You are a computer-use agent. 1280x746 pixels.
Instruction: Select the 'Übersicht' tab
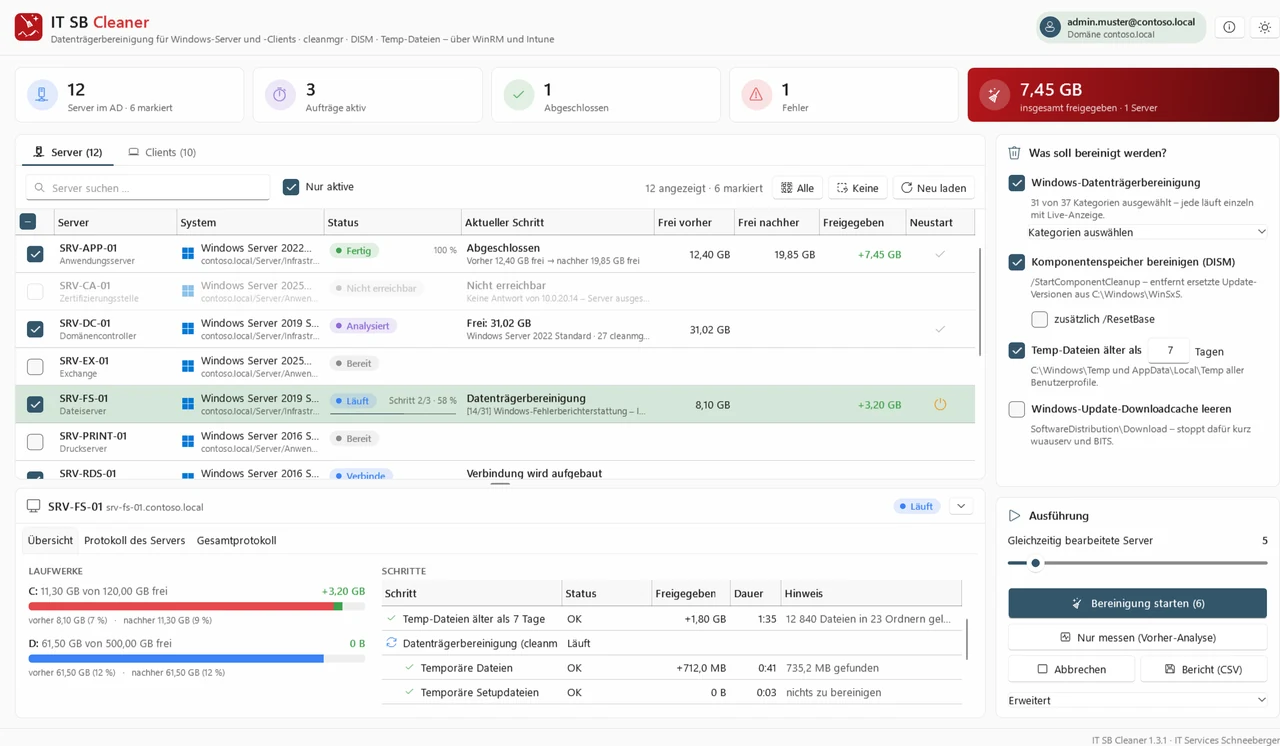[50, 540]
